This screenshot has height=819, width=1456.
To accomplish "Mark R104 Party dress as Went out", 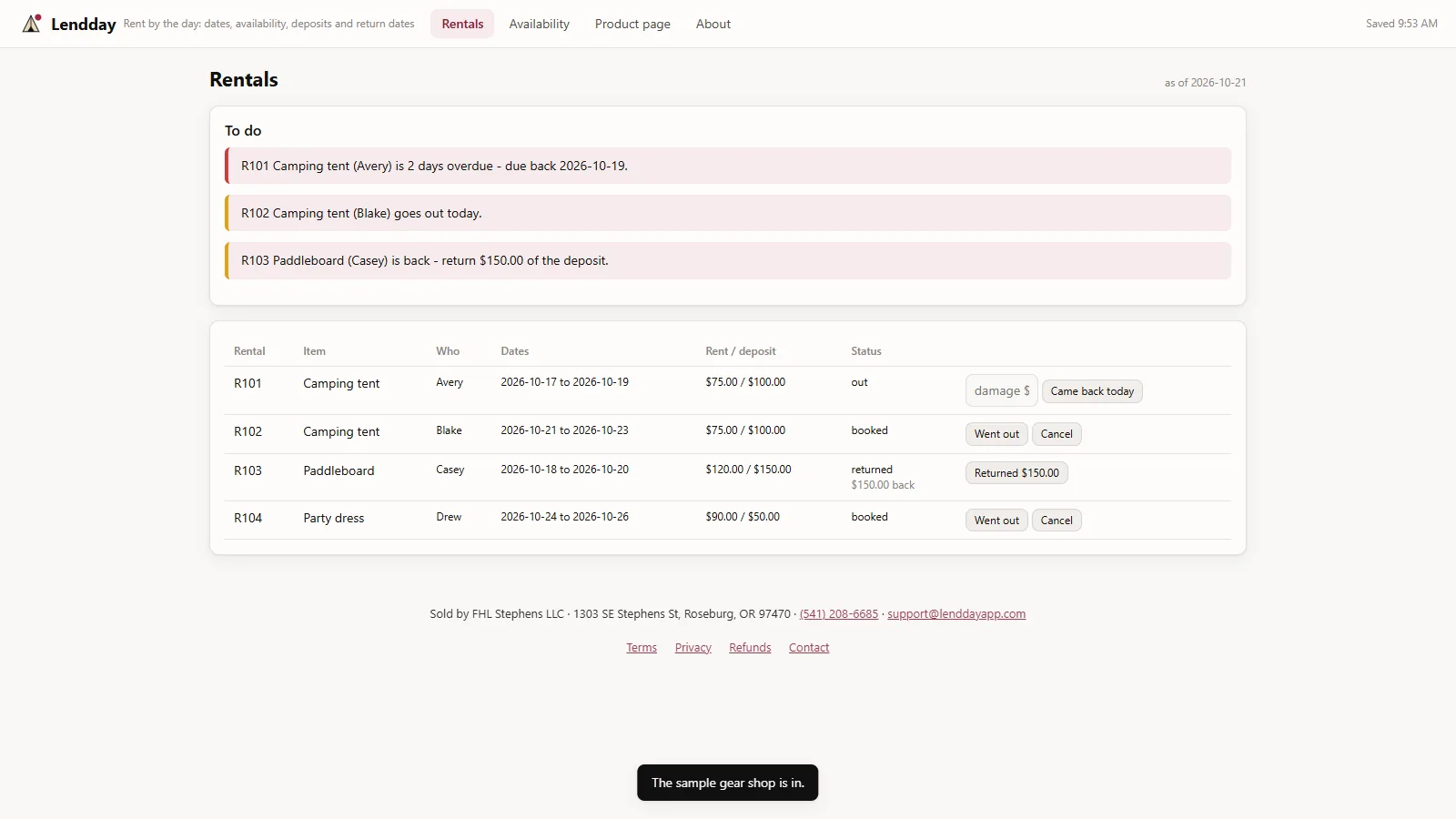I will 996,521.
